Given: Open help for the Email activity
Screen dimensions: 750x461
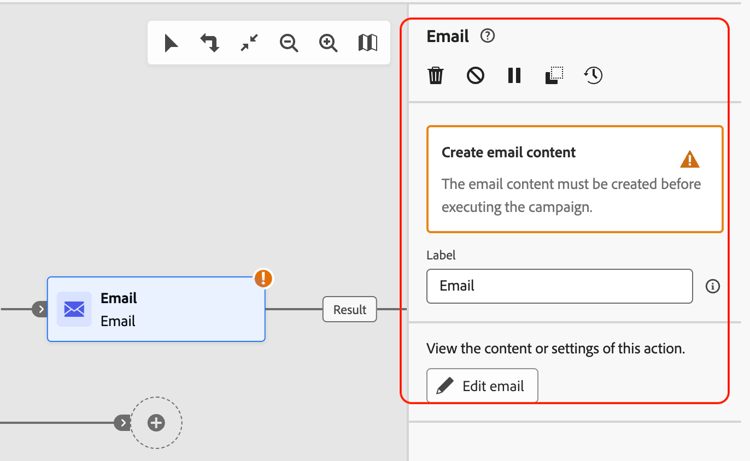Looking at the screenshot, I should tap(487, 36).
